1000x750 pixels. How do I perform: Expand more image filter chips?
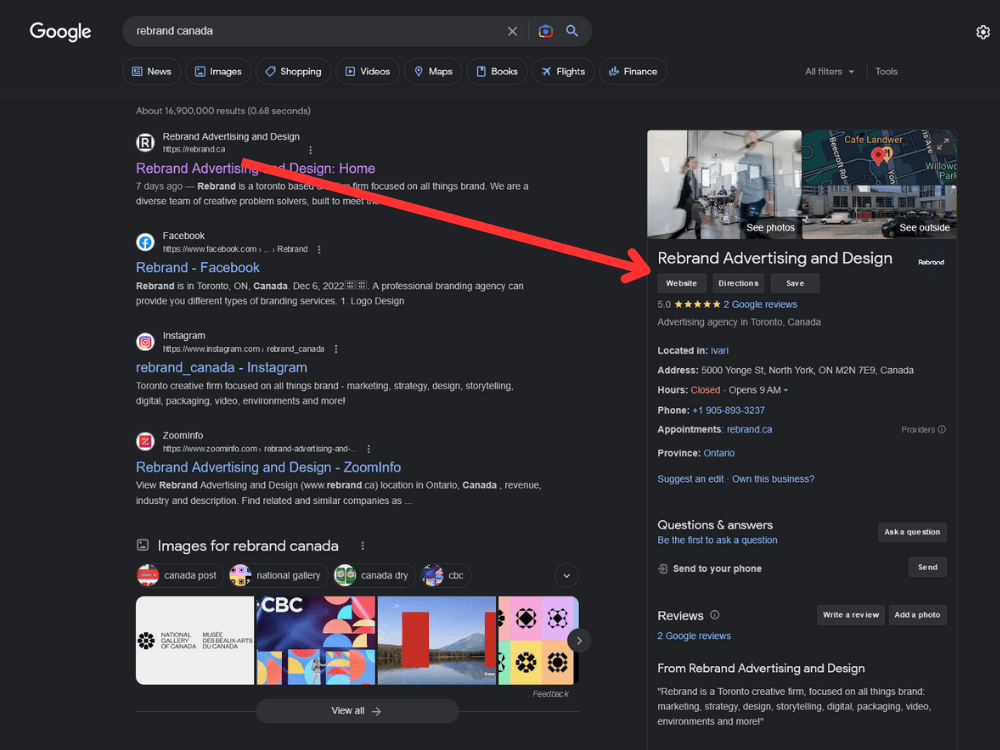tap(566, 576)
